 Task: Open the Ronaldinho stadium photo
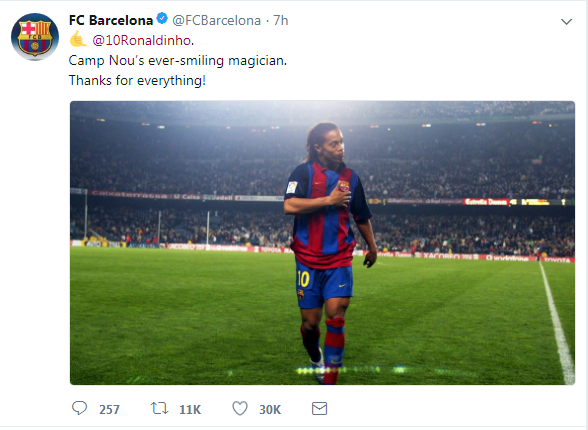(322, 243)
